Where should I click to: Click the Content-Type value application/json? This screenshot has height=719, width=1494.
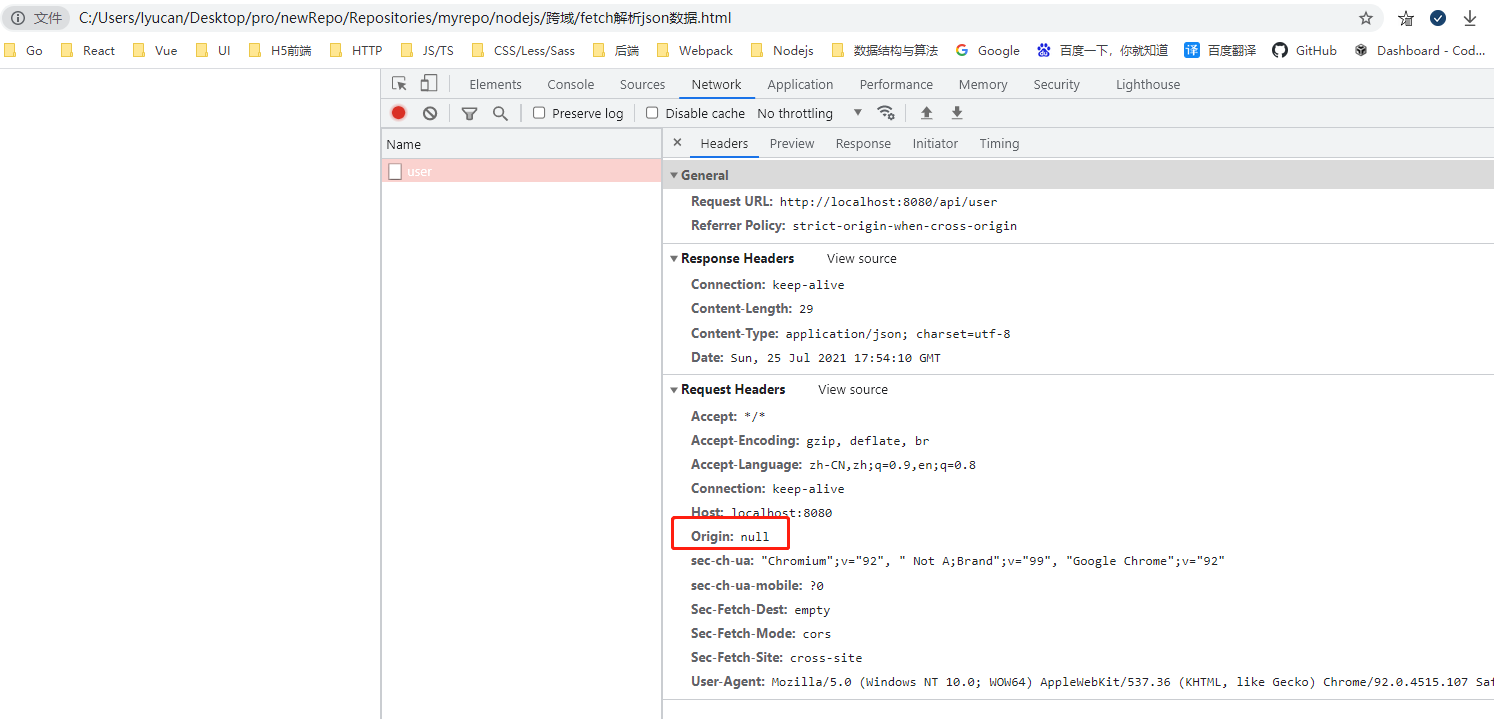tap(898, 334)
